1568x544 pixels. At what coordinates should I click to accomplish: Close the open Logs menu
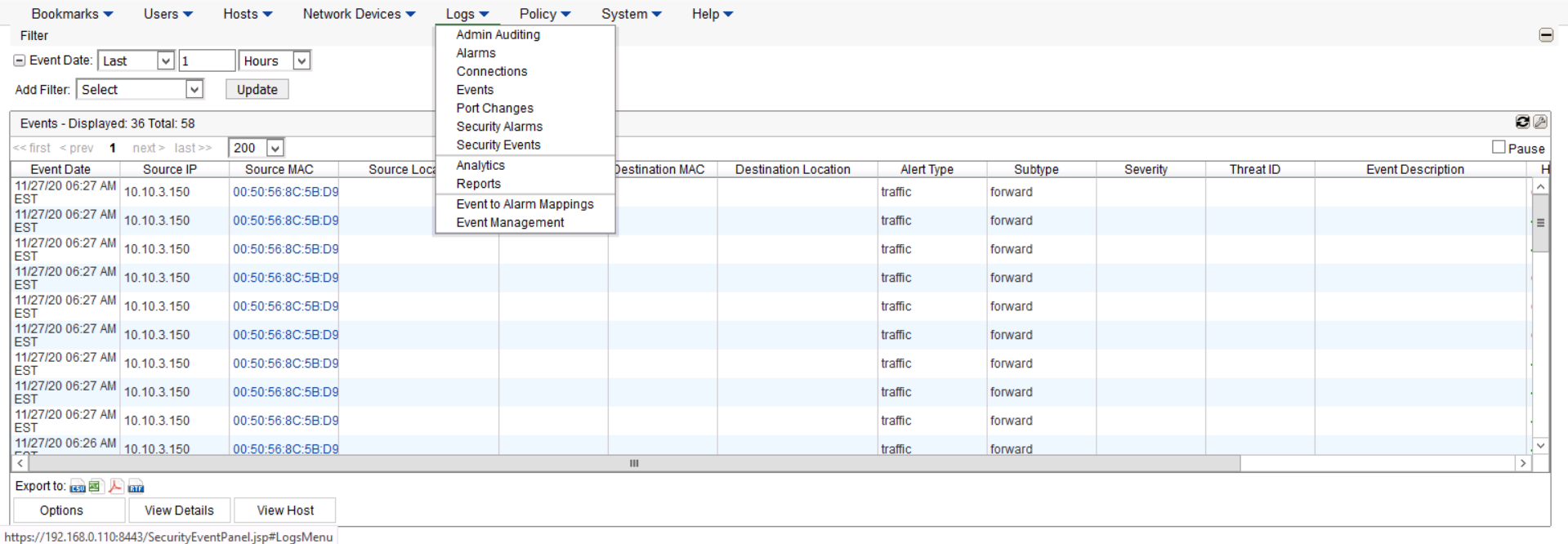pyautogui.click(x=467, y=14)
